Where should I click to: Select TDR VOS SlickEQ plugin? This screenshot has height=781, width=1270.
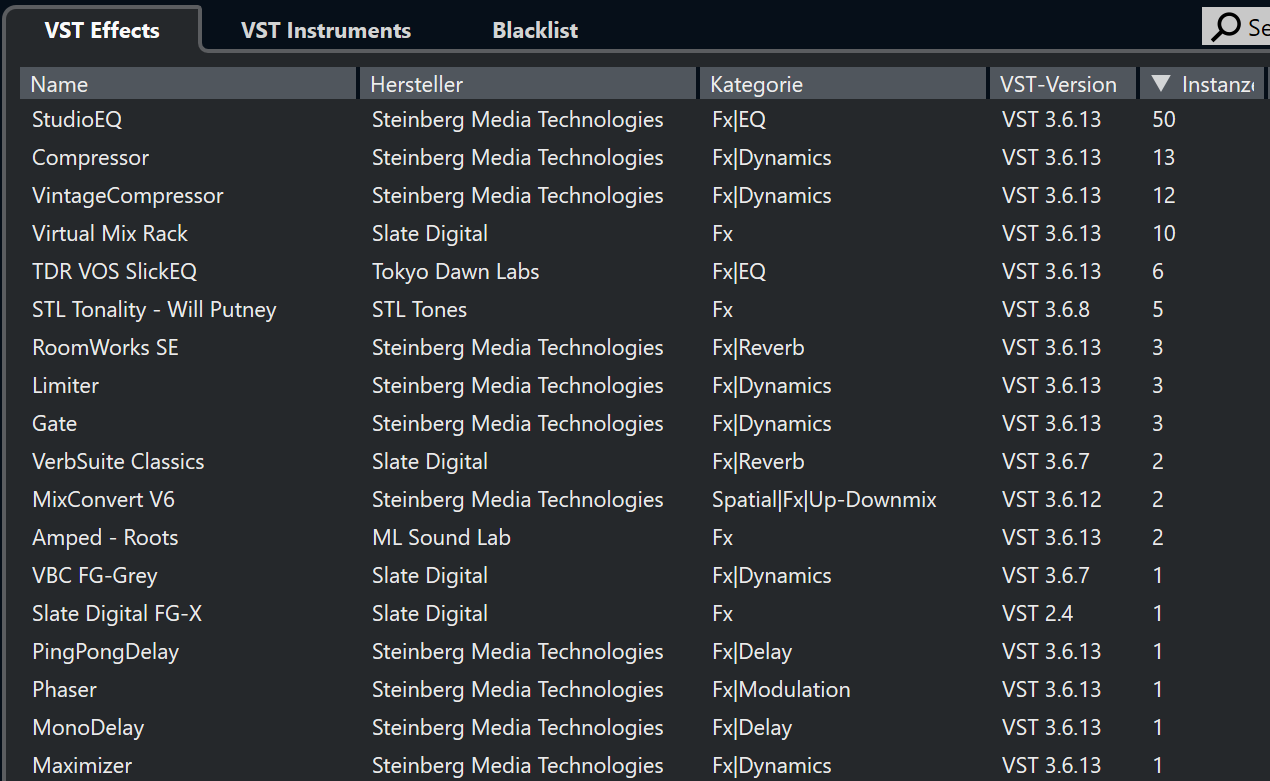point(114,272)
